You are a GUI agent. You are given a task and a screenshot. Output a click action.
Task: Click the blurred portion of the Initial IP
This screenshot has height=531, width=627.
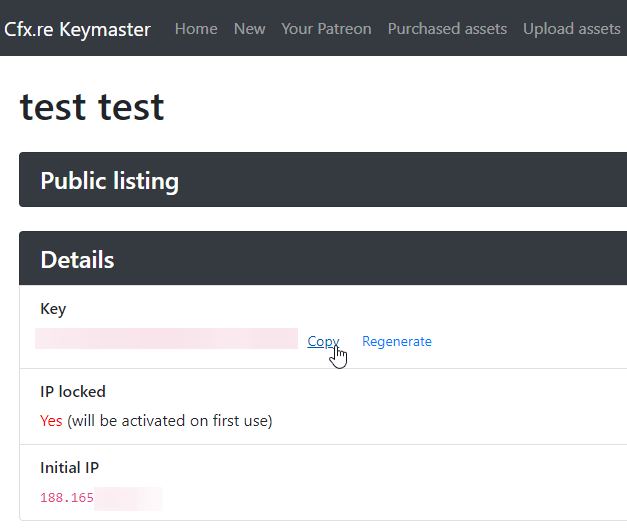(x=128, y=498)
